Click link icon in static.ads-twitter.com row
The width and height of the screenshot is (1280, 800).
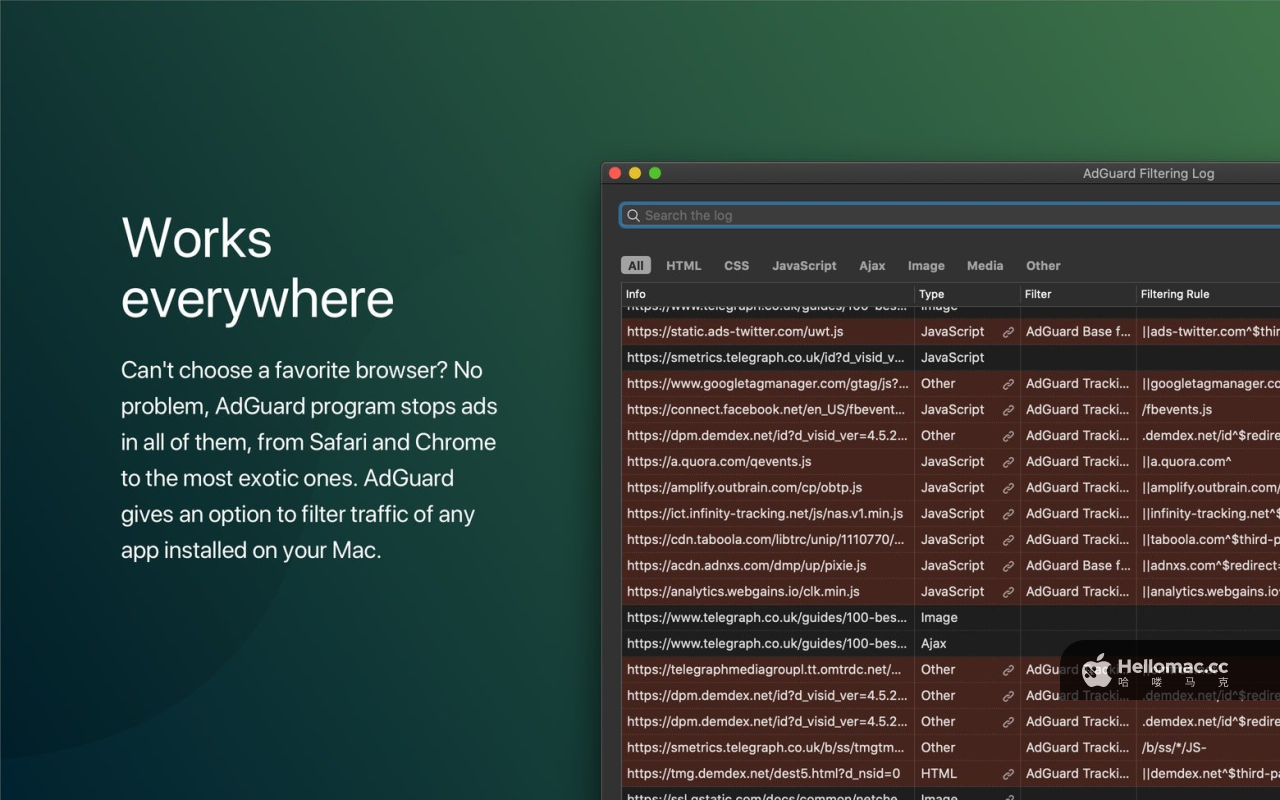1008,332
